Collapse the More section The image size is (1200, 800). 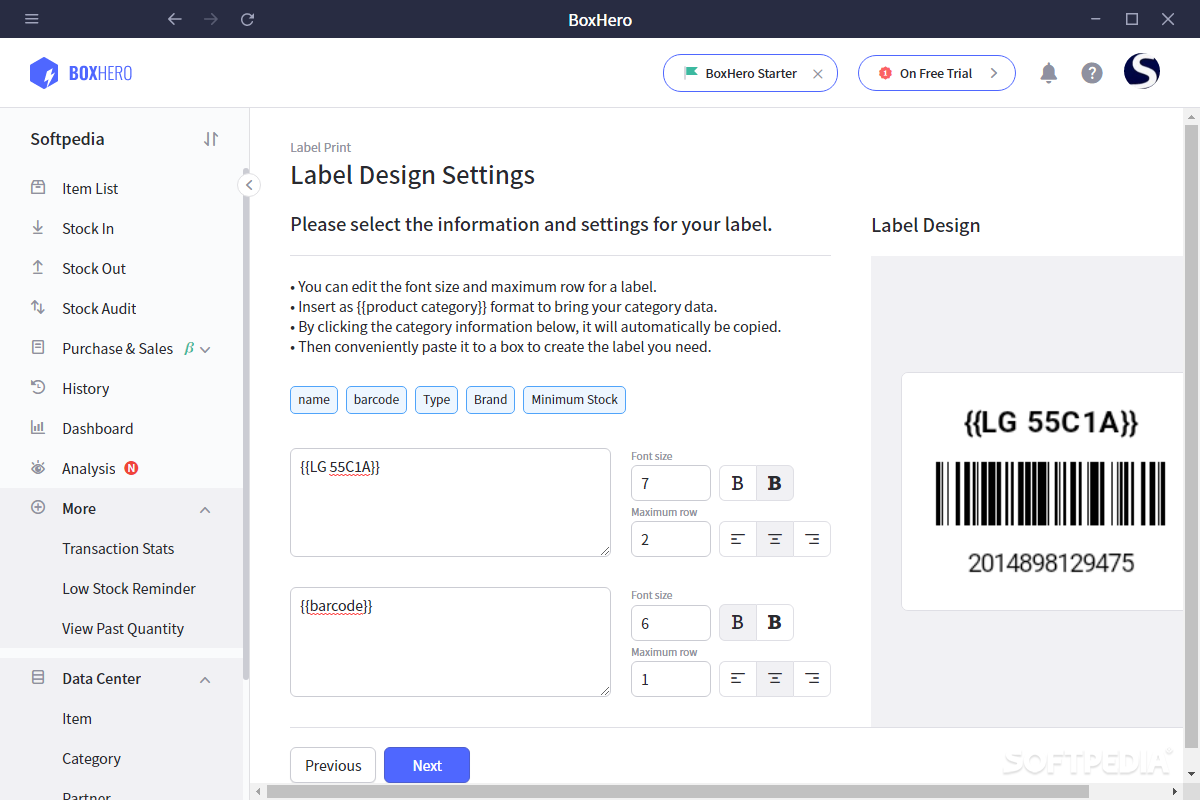pyautogui.click(x=205, y=509)
